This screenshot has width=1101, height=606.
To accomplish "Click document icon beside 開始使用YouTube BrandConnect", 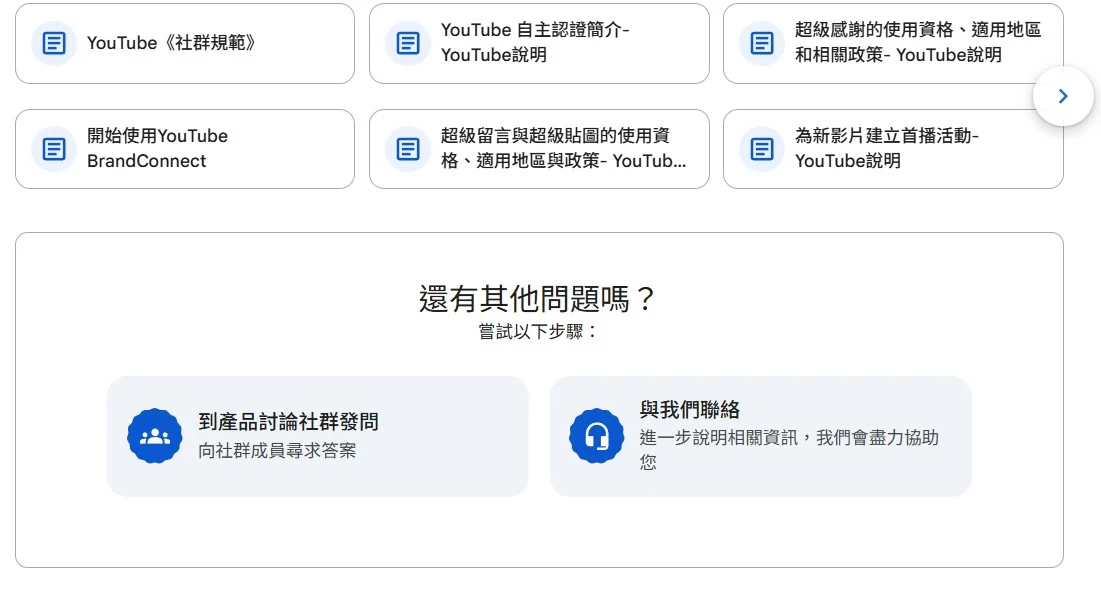I will 54,149.
